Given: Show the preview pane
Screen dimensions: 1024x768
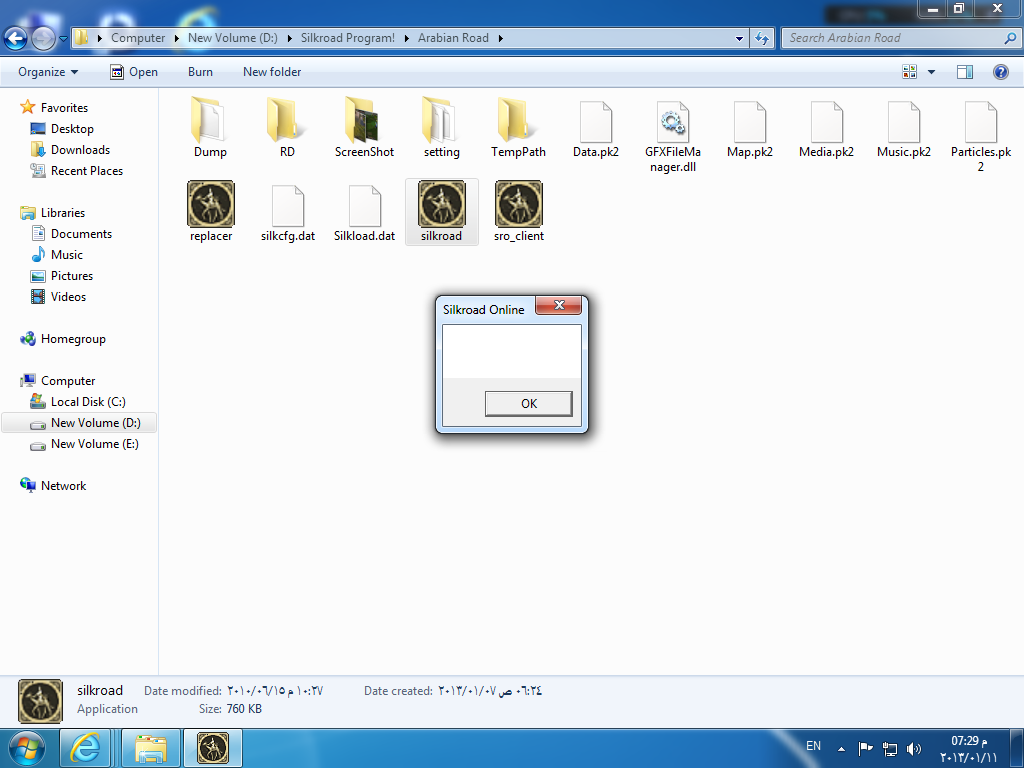Looking at the screenshot, I should [965, 72].
